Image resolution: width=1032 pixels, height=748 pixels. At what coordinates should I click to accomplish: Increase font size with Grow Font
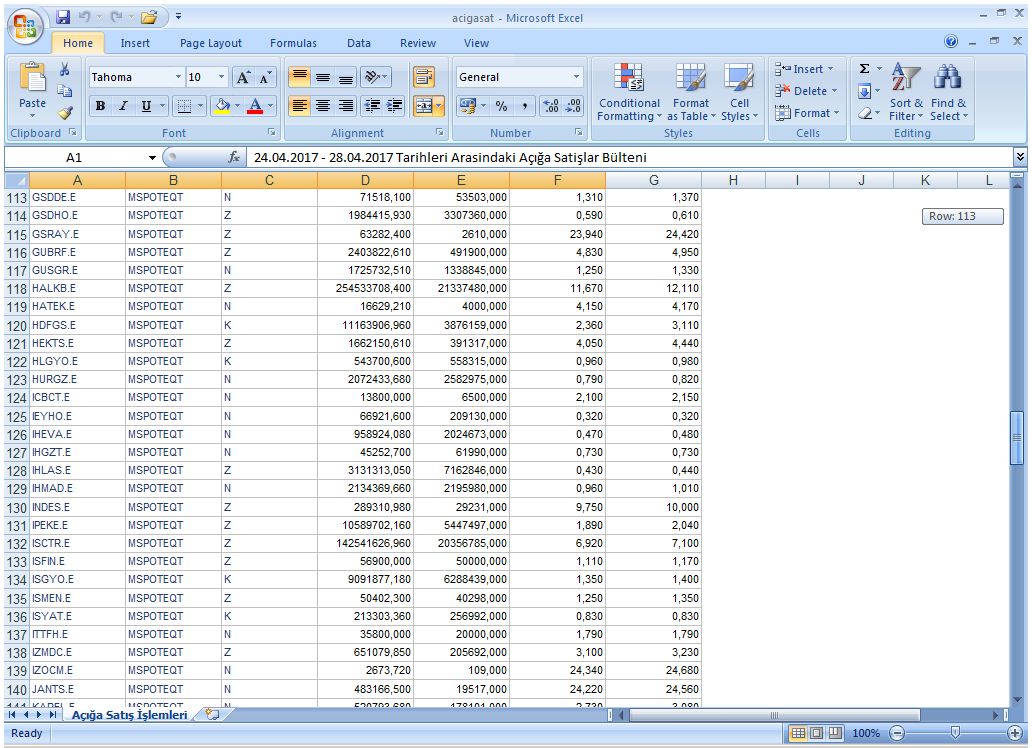coord(243,77)
